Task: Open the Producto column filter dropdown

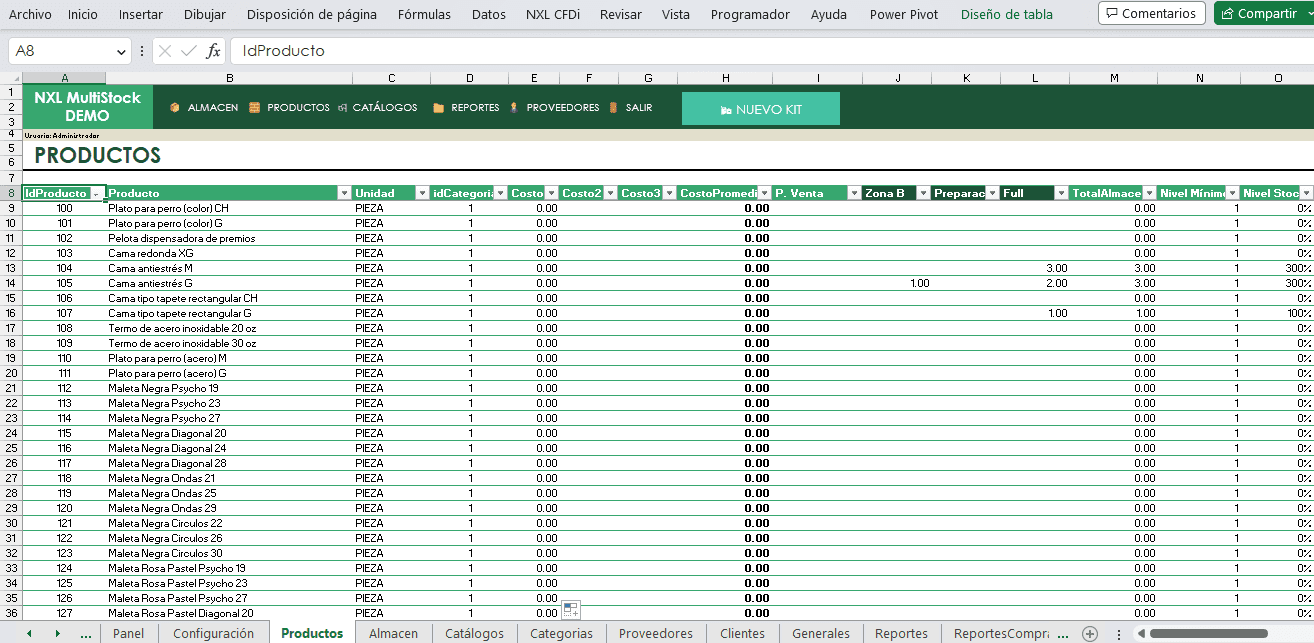Action: pyautogui.click(x=344, y=193)
